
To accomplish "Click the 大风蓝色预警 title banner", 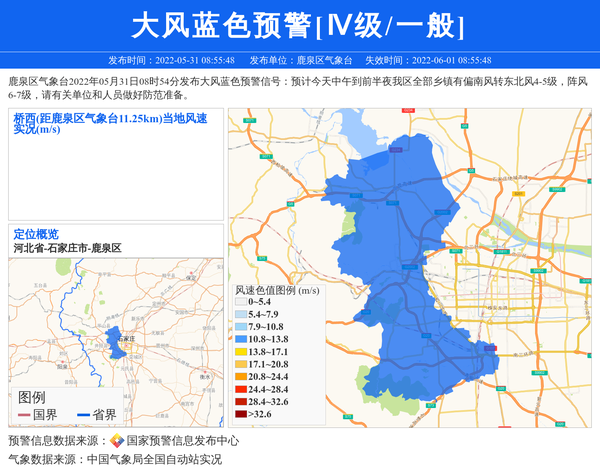I will pyautogui.click(x=300, y=25).
